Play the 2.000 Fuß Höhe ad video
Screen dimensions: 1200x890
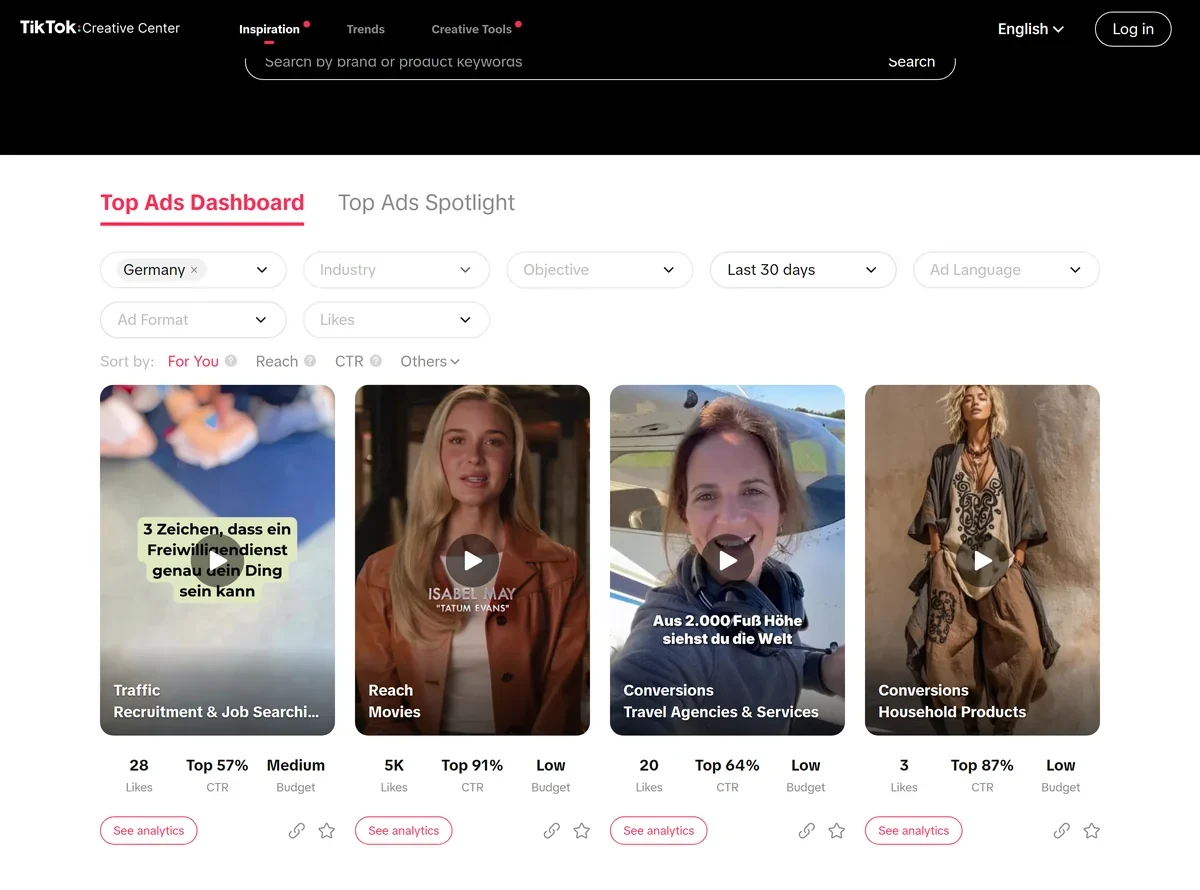tap(728, 561)
